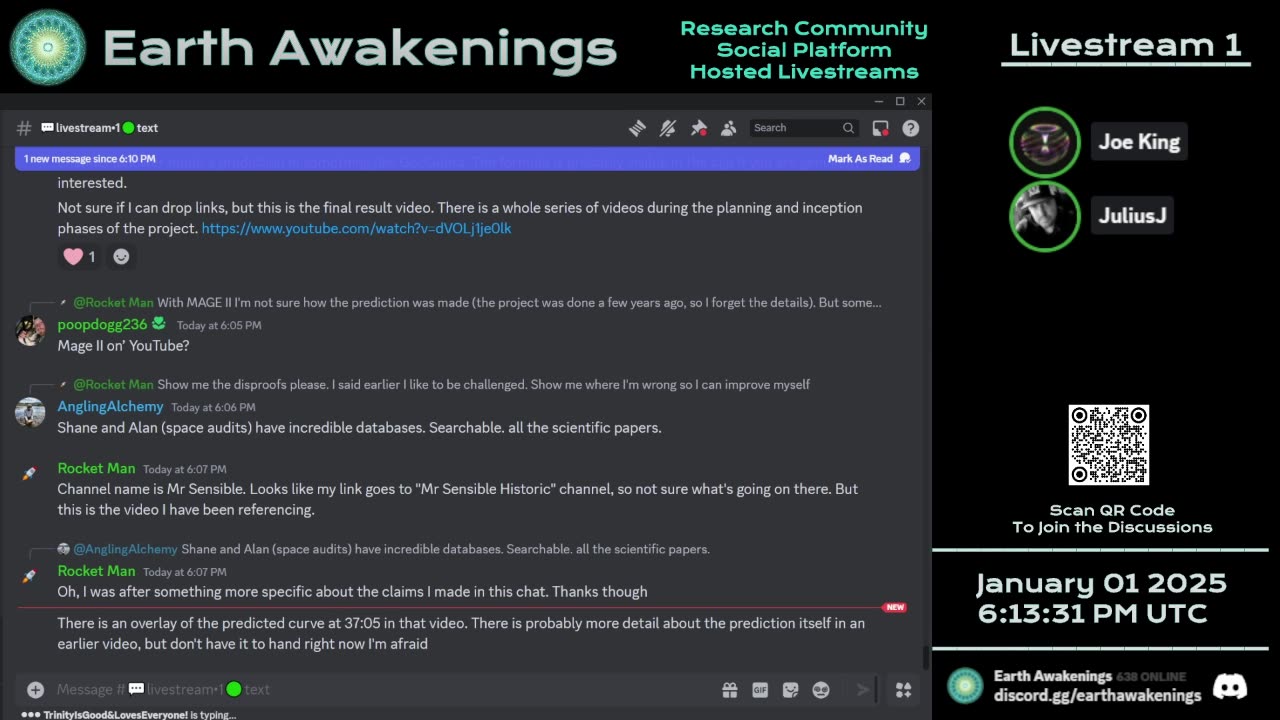Click the rocket avatar beside 'Channel name is Mr Sensible'

click(30, 474)
